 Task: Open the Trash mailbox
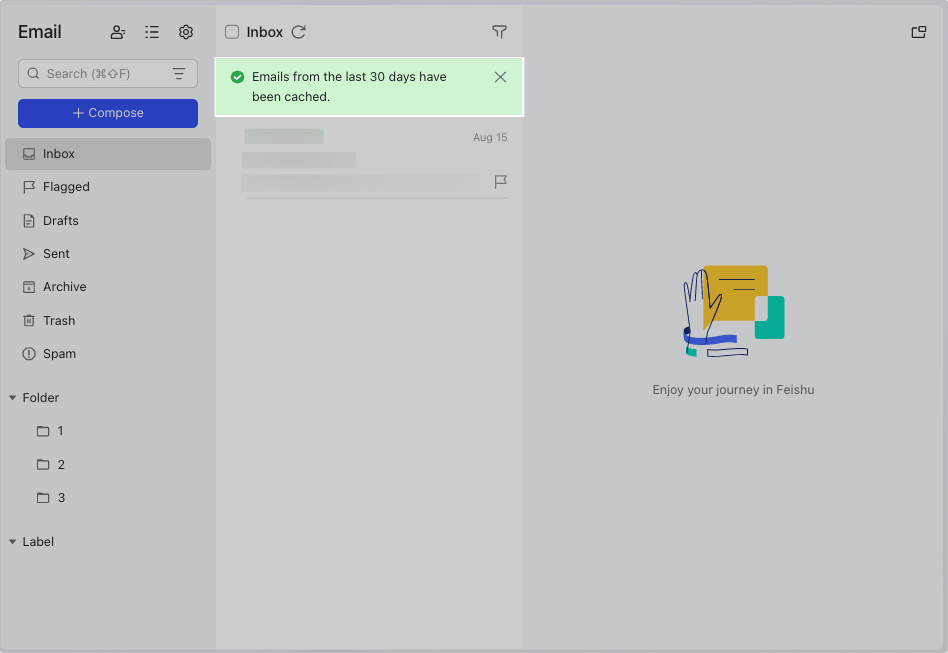(108, 320)
